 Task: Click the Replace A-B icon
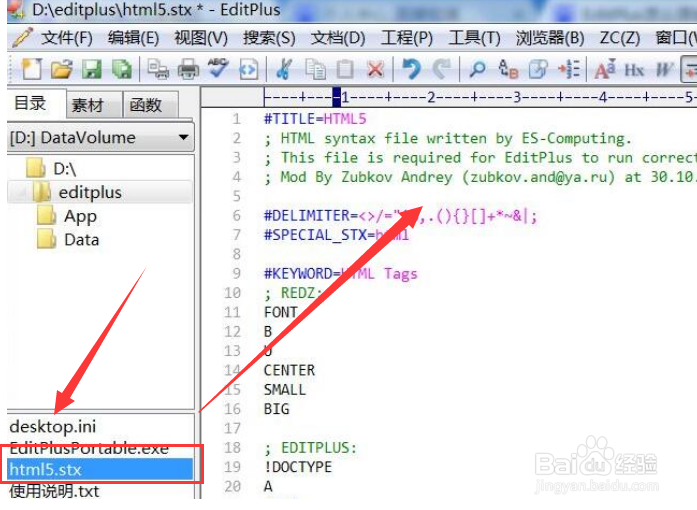pos(508,69)
